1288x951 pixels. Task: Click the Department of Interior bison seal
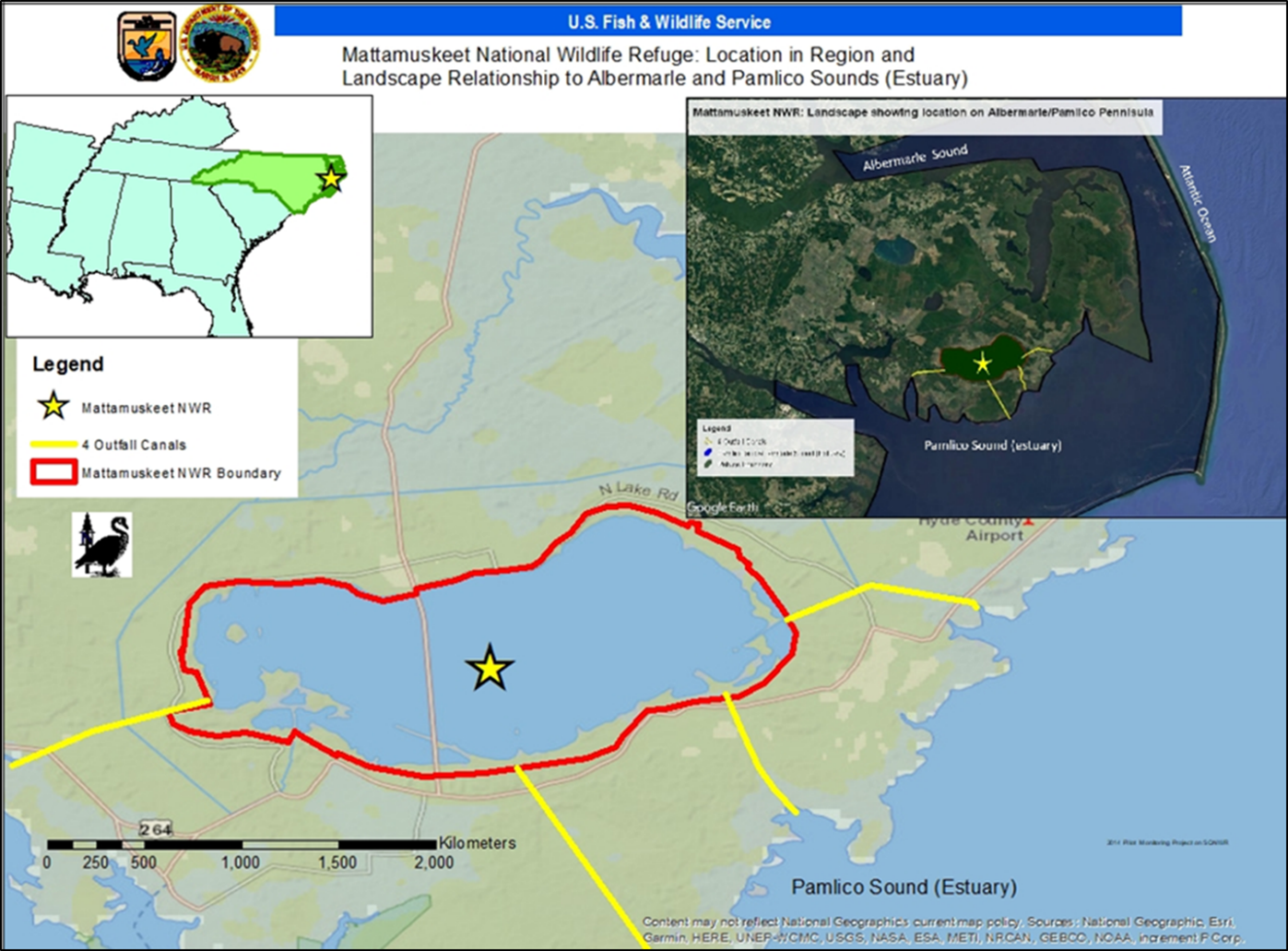(x=220, y=44)
